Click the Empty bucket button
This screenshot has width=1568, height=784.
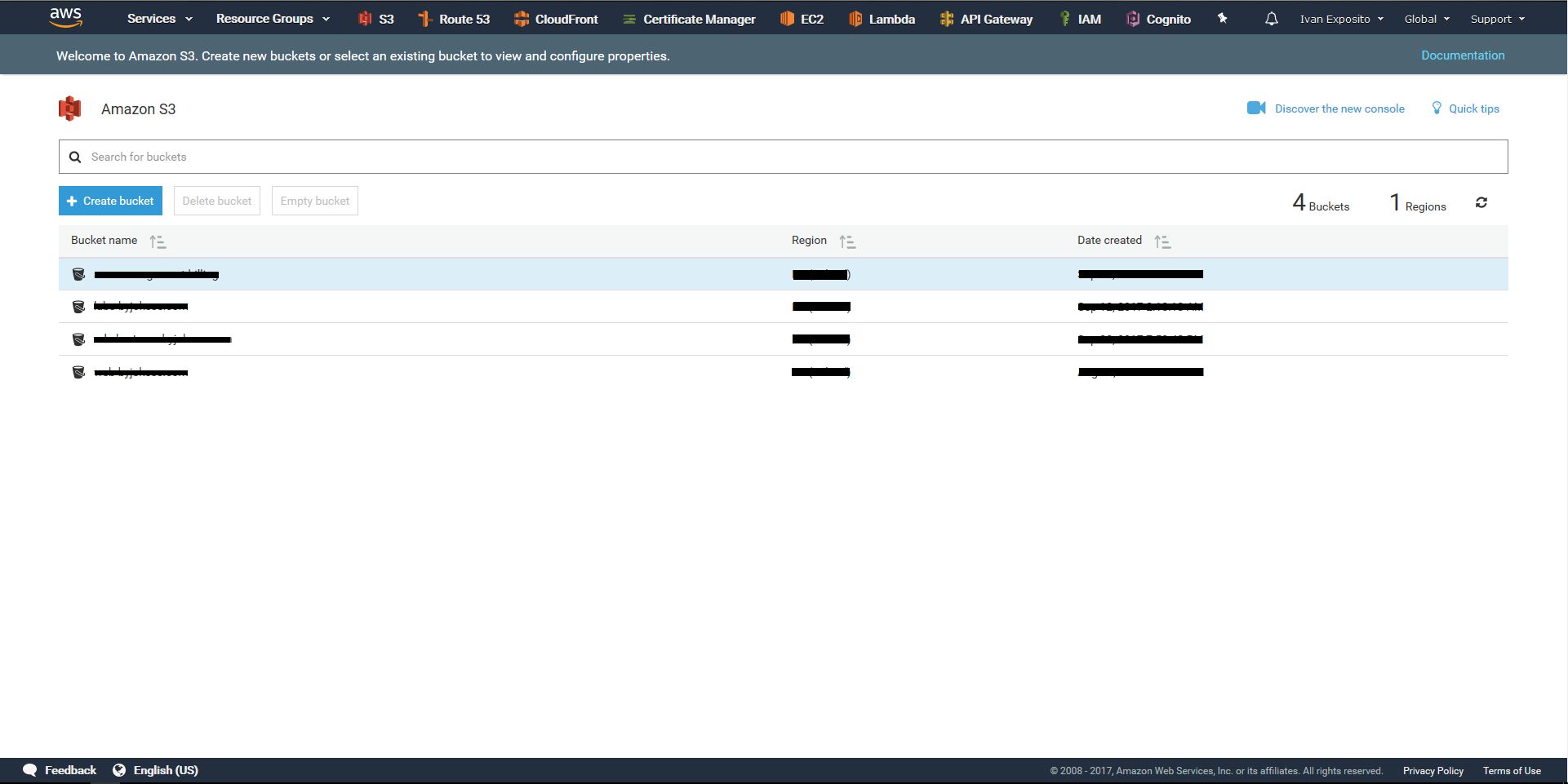point(315,201)
